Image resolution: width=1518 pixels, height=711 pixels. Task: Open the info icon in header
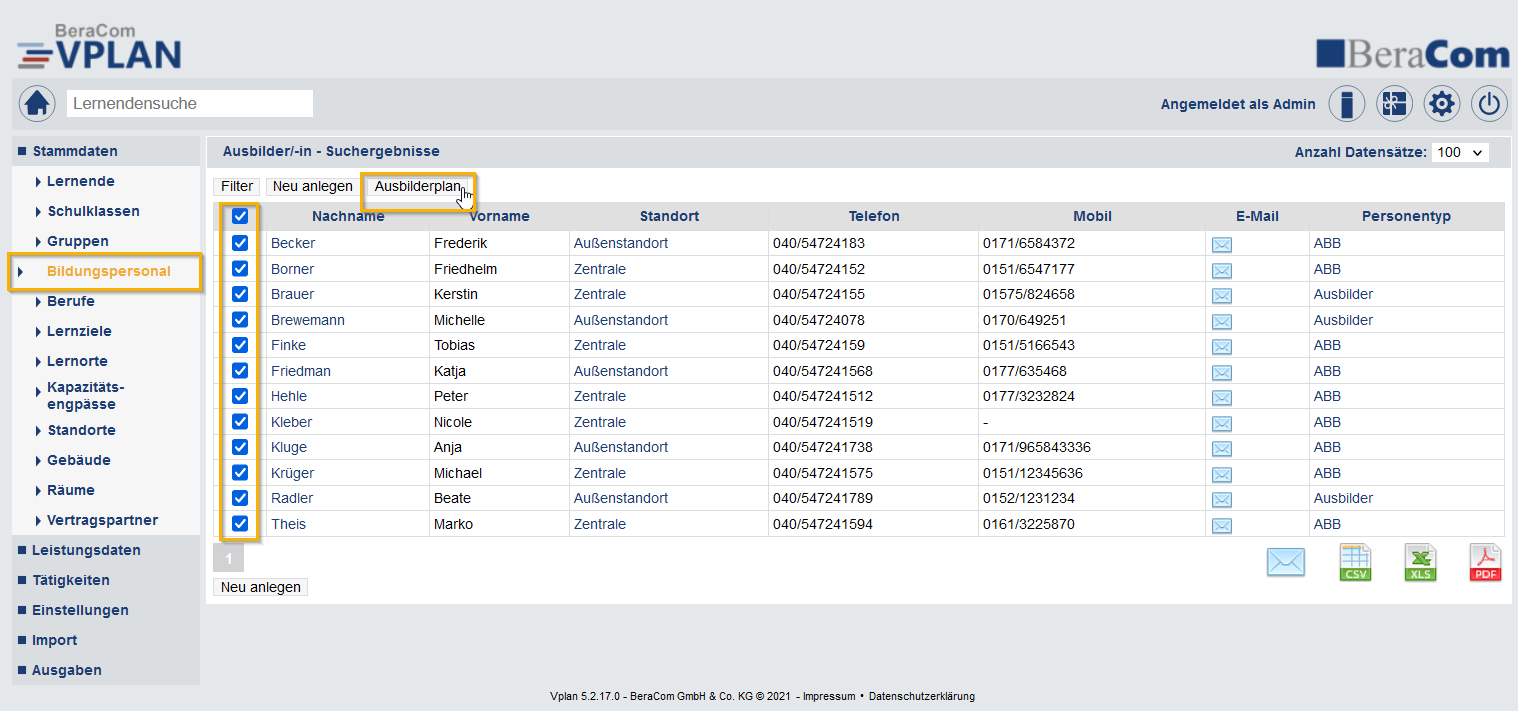coord(1346,104)
